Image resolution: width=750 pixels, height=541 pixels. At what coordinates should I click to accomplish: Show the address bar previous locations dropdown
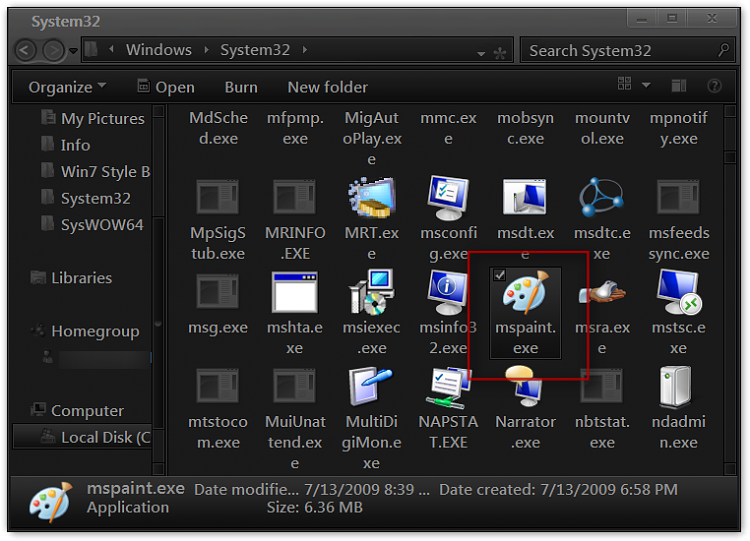tap(481, 54)
